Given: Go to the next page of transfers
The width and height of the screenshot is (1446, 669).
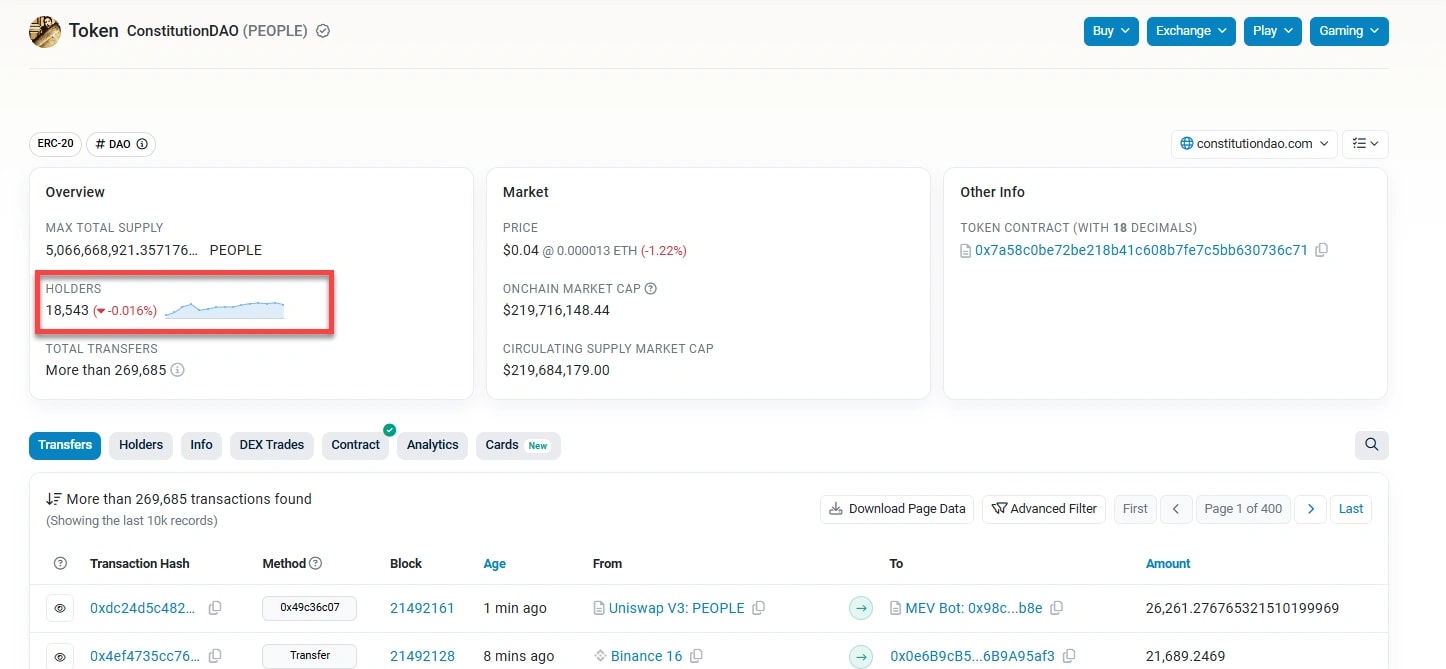Looking at the screenshot, I should click(1310, 509).
